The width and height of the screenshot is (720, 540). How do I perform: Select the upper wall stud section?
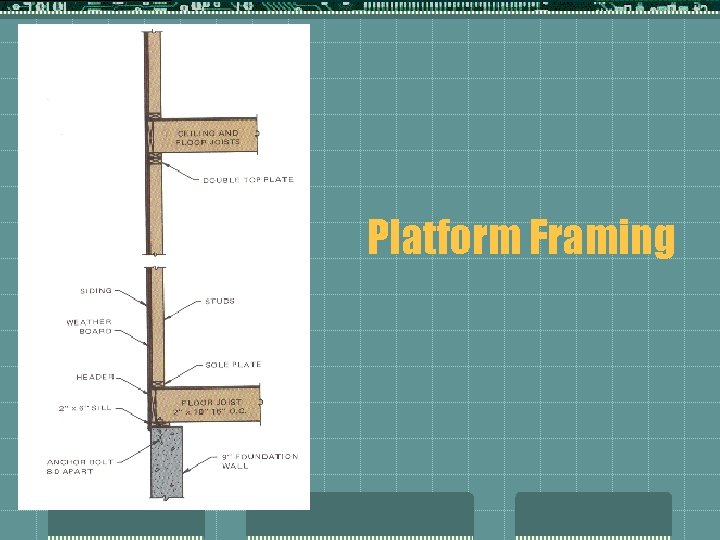[155, 70]
